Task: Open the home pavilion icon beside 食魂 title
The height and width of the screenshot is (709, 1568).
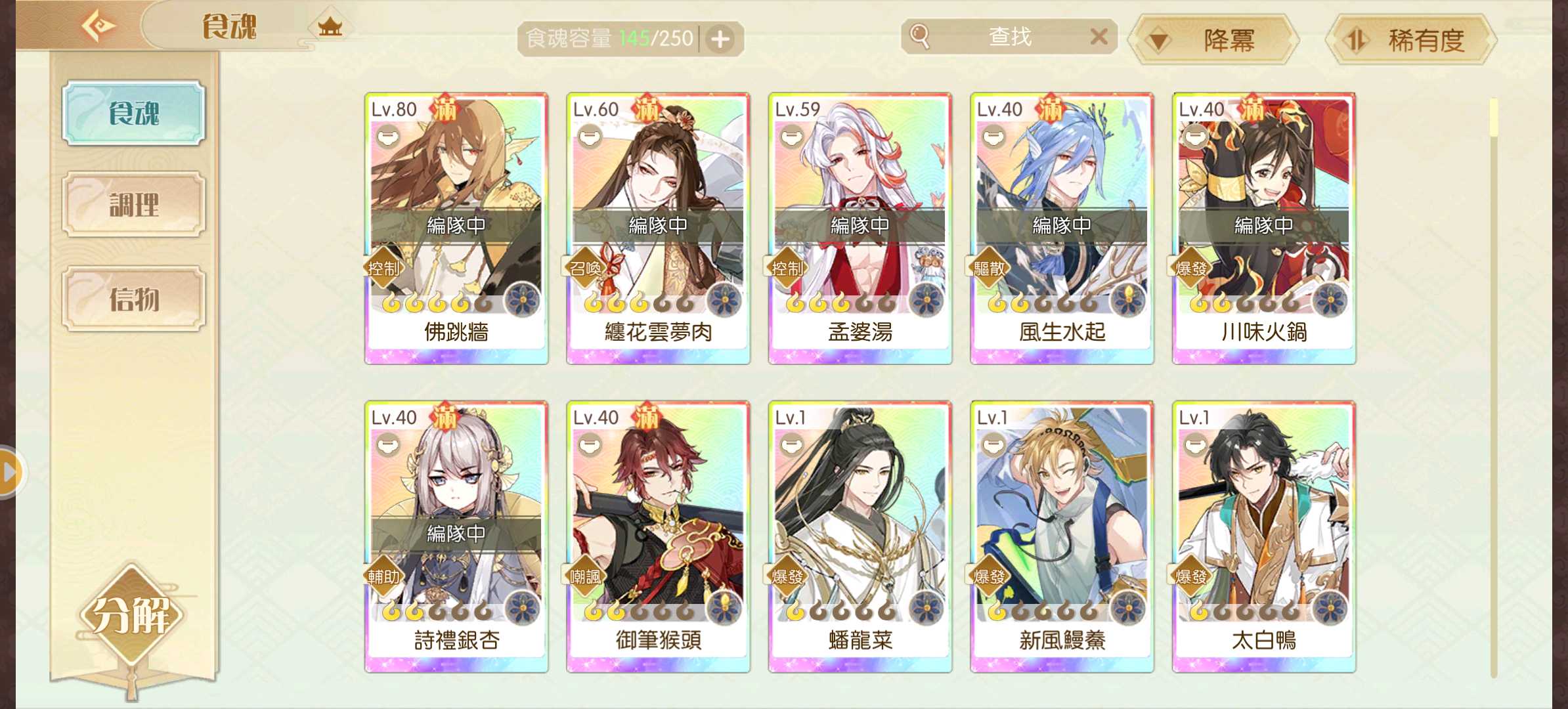Action: (330, 27)
